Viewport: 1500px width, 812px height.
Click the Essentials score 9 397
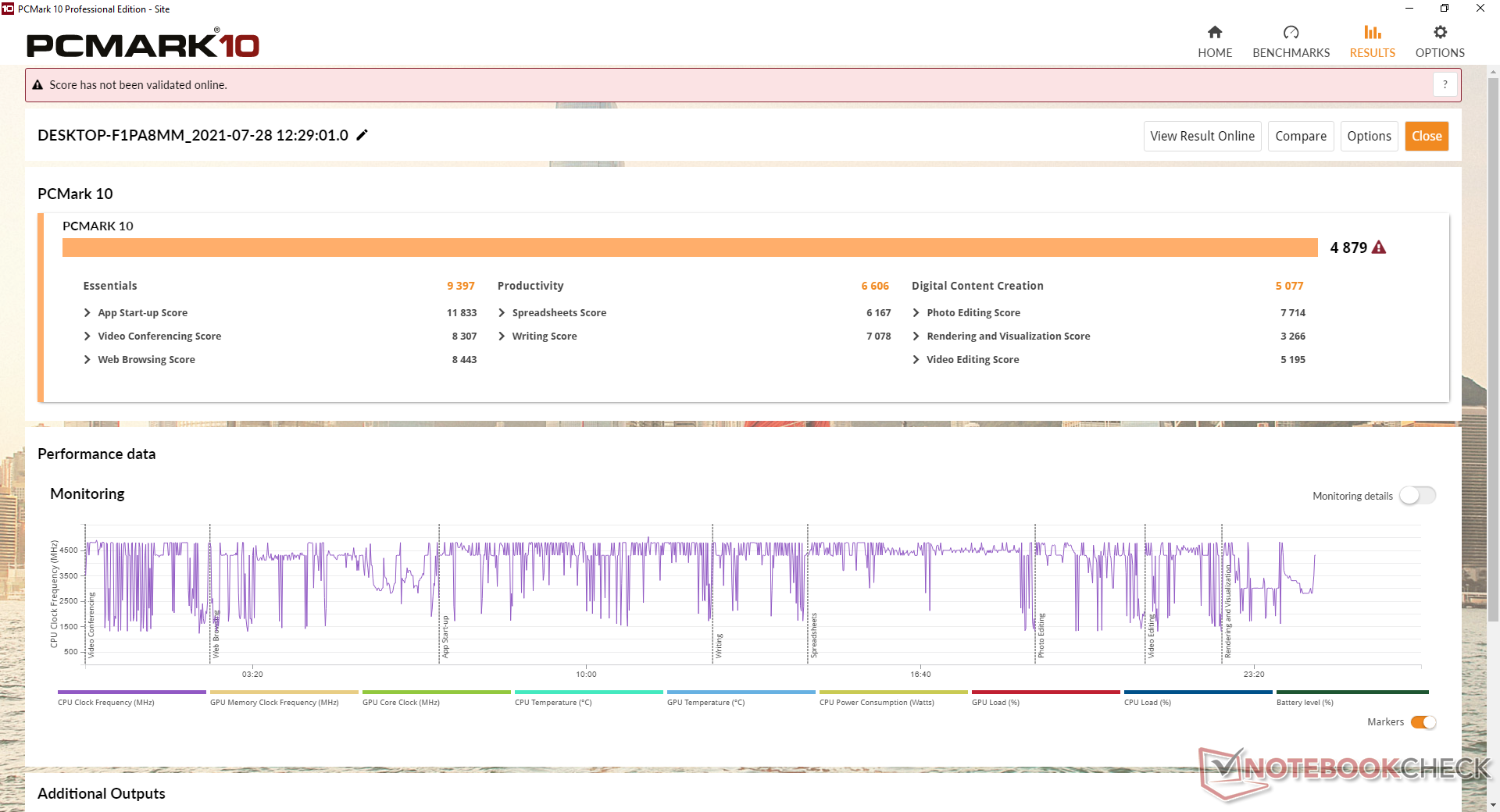point(461,286)
